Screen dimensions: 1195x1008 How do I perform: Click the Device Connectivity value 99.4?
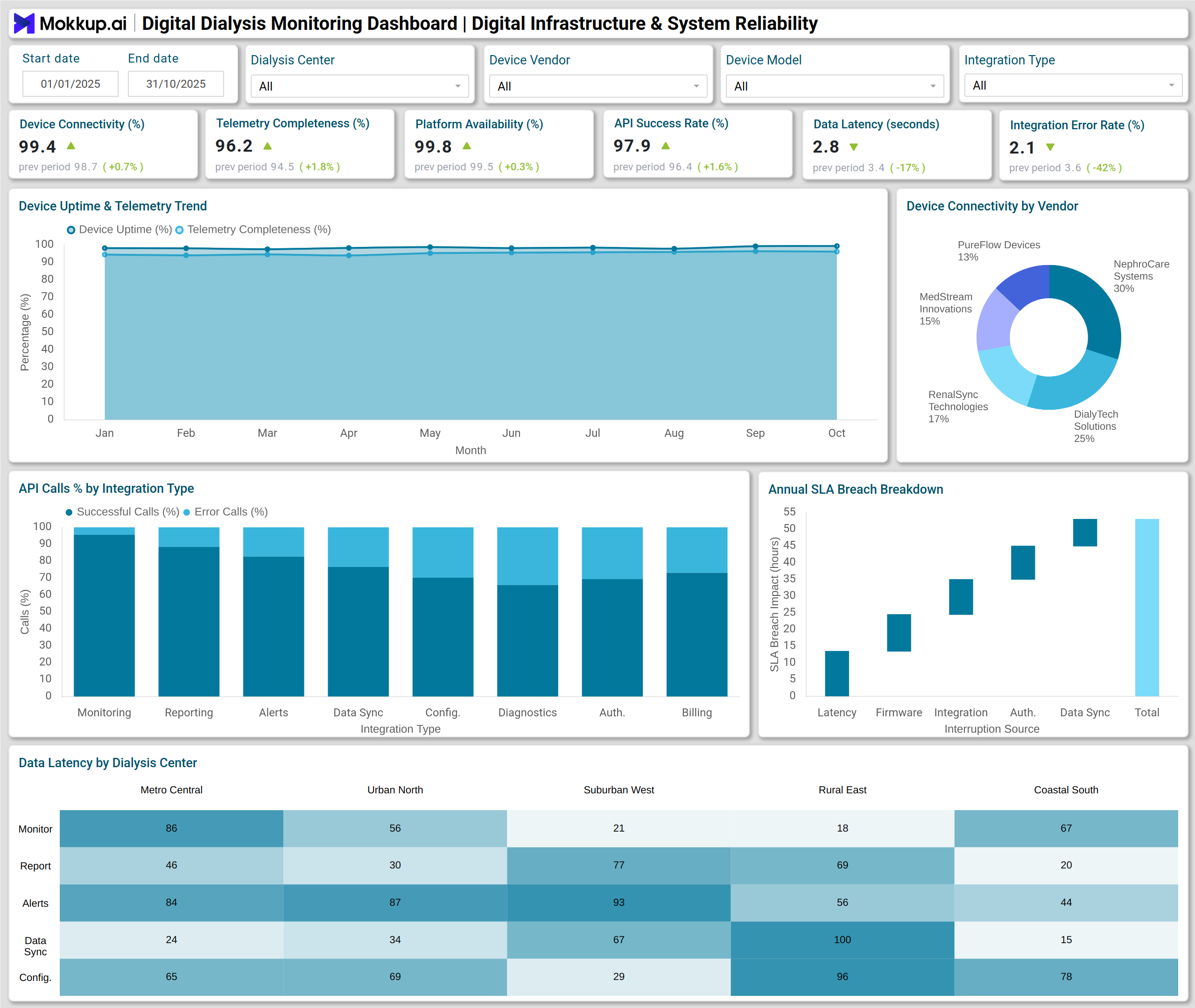[37, 147]
